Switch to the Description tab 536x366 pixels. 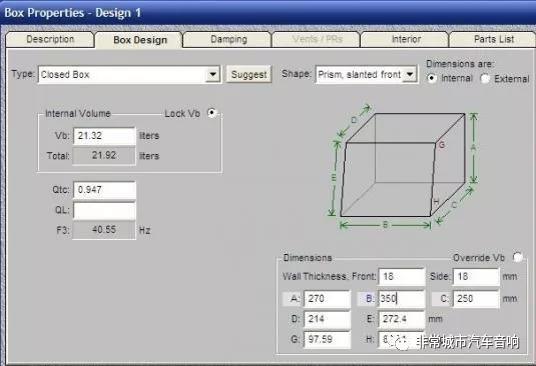tap(50, 39)
